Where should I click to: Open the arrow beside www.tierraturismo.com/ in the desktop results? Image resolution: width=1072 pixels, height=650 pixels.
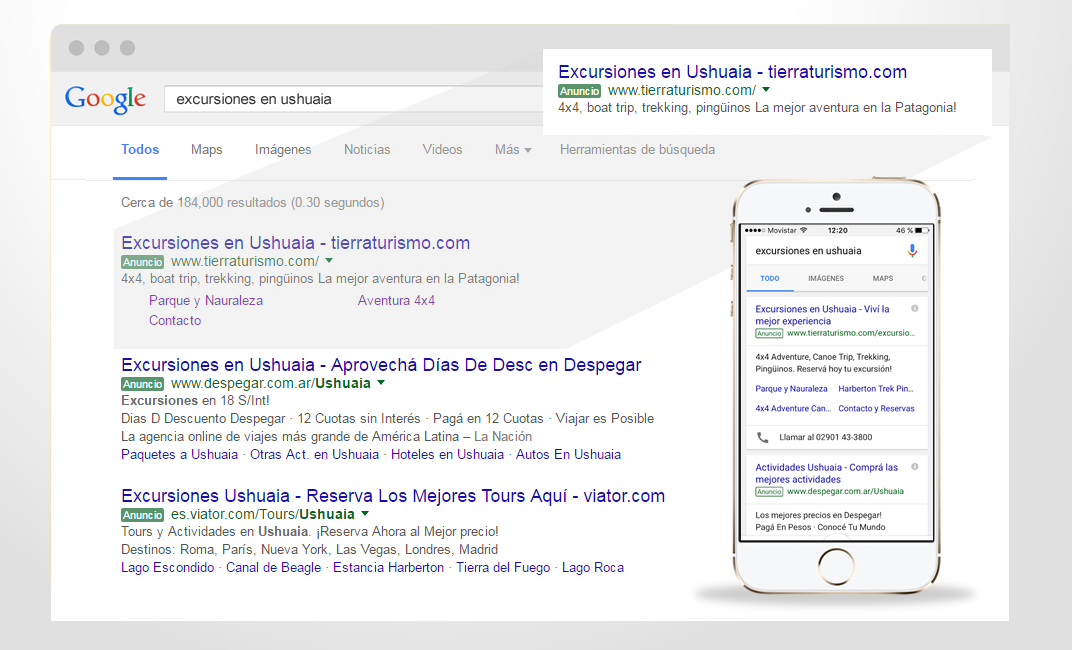pos(330,260)
